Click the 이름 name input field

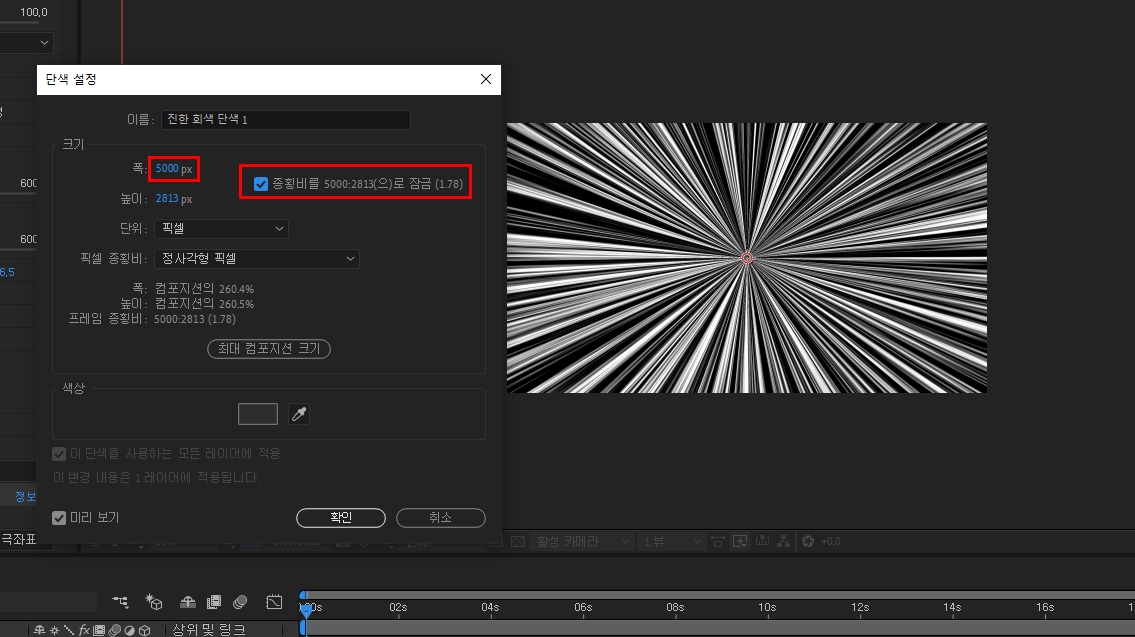[x=286, y=119]
